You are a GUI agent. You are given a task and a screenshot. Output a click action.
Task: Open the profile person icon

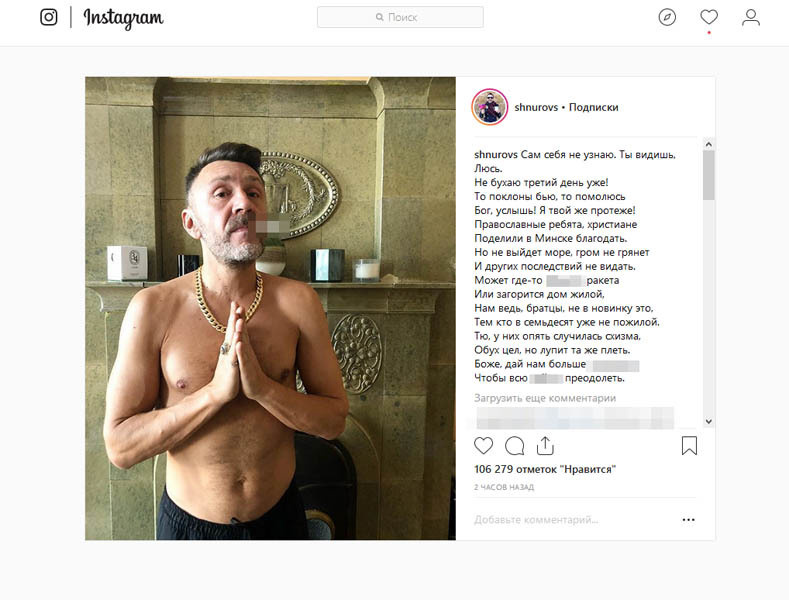pyautogui.click(x=751, y=17)
